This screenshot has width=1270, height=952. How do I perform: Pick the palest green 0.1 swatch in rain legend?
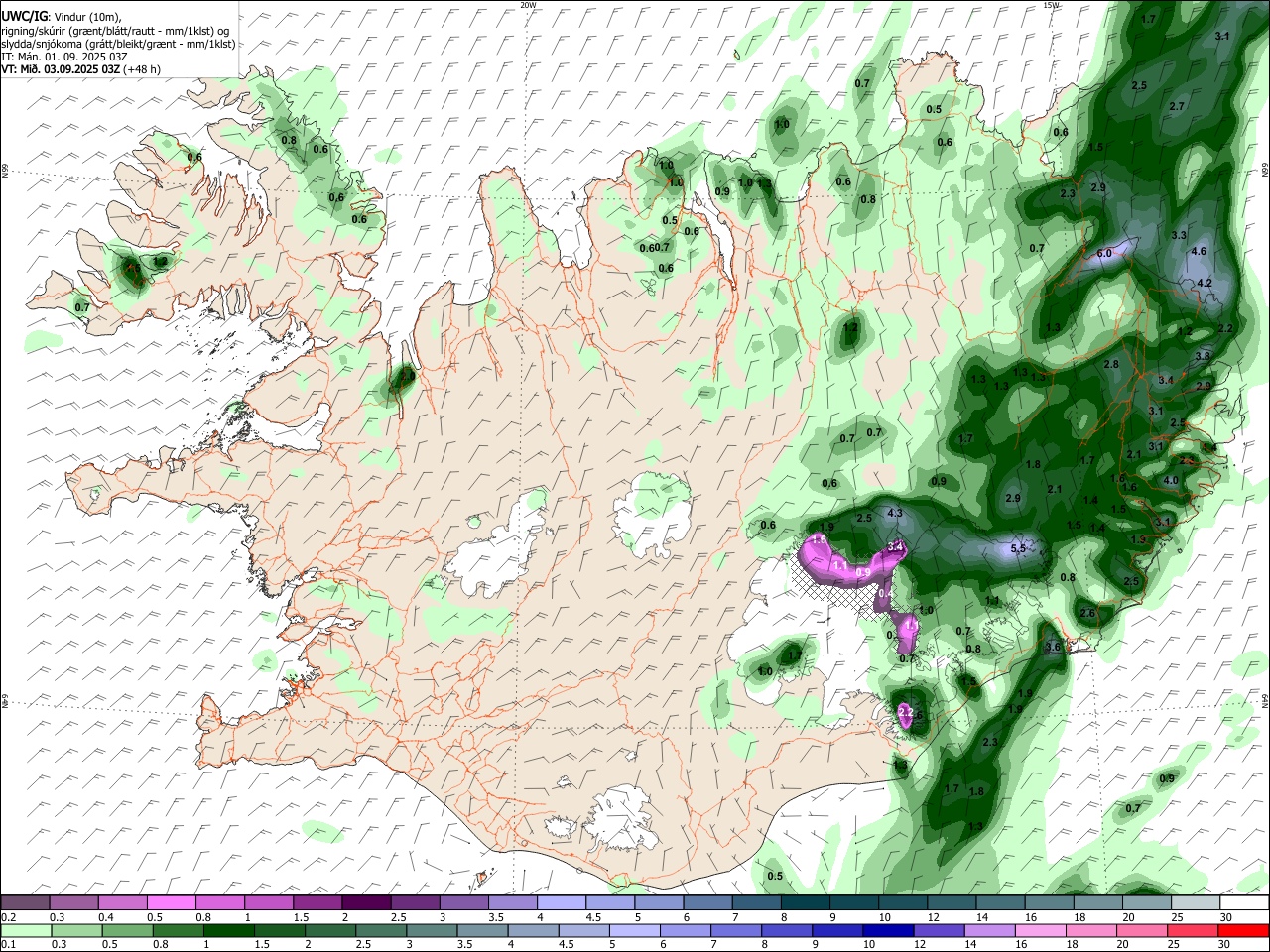coord(25,930)
